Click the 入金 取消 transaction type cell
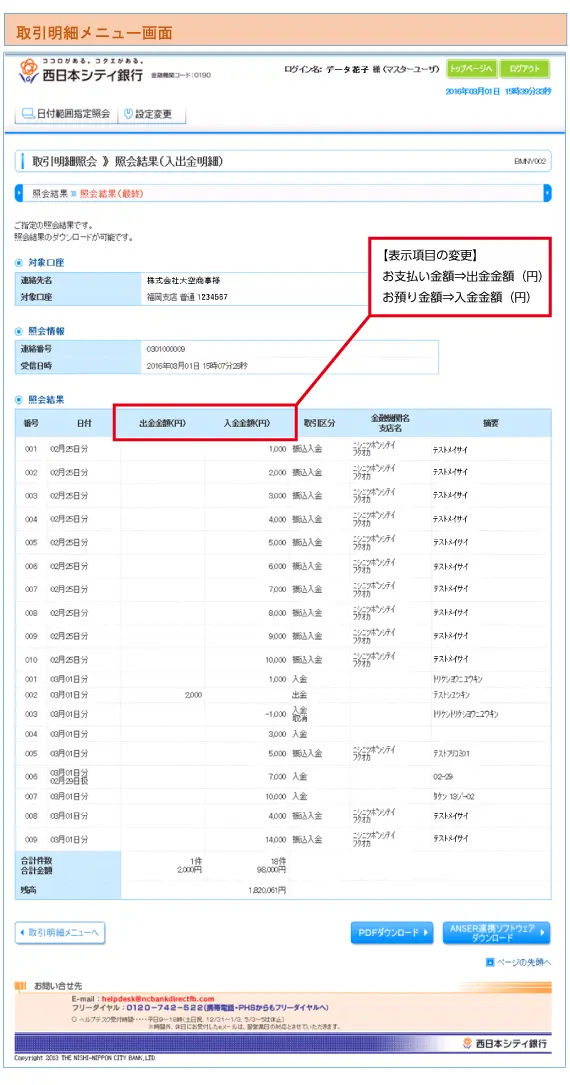Viewport: 570px width, 1085px height. pos(300,713)
